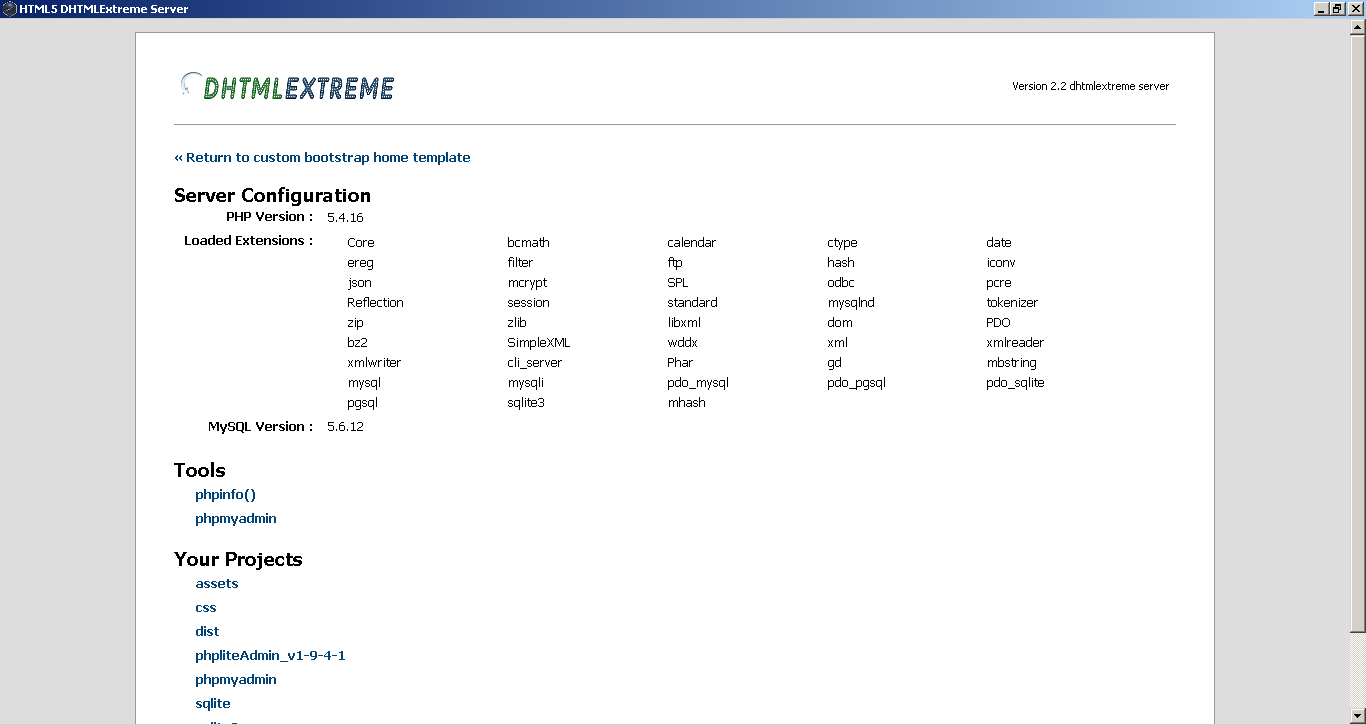This screenshot has width=1366, height=725.
Task: Open the sqlite project
Action: pos(212,703)
